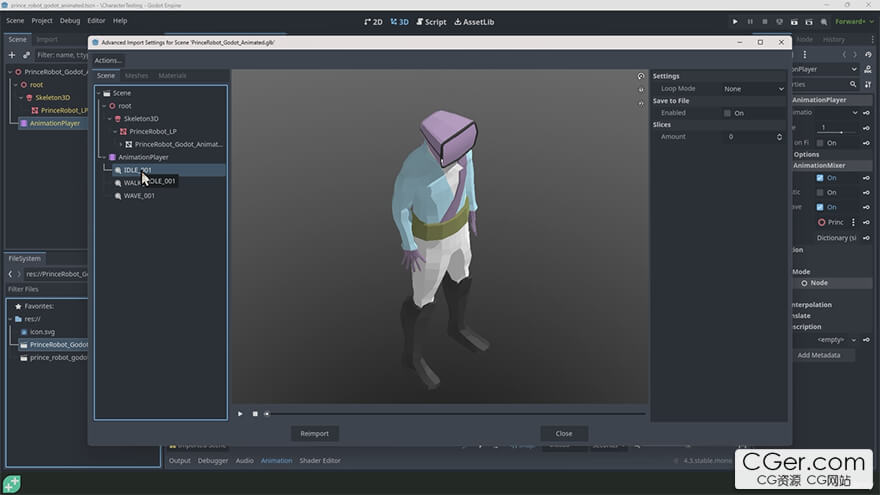Go back using FileSystem left arrow
880x495 pixels.
(x=10, y=274)
